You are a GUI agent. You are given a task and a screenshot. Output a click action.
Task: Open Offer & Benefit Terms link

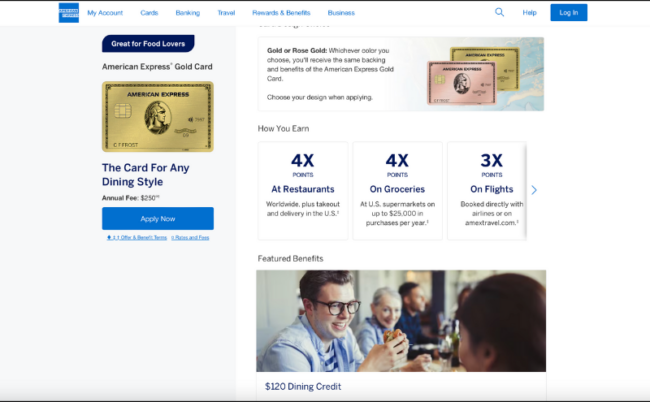135,238
